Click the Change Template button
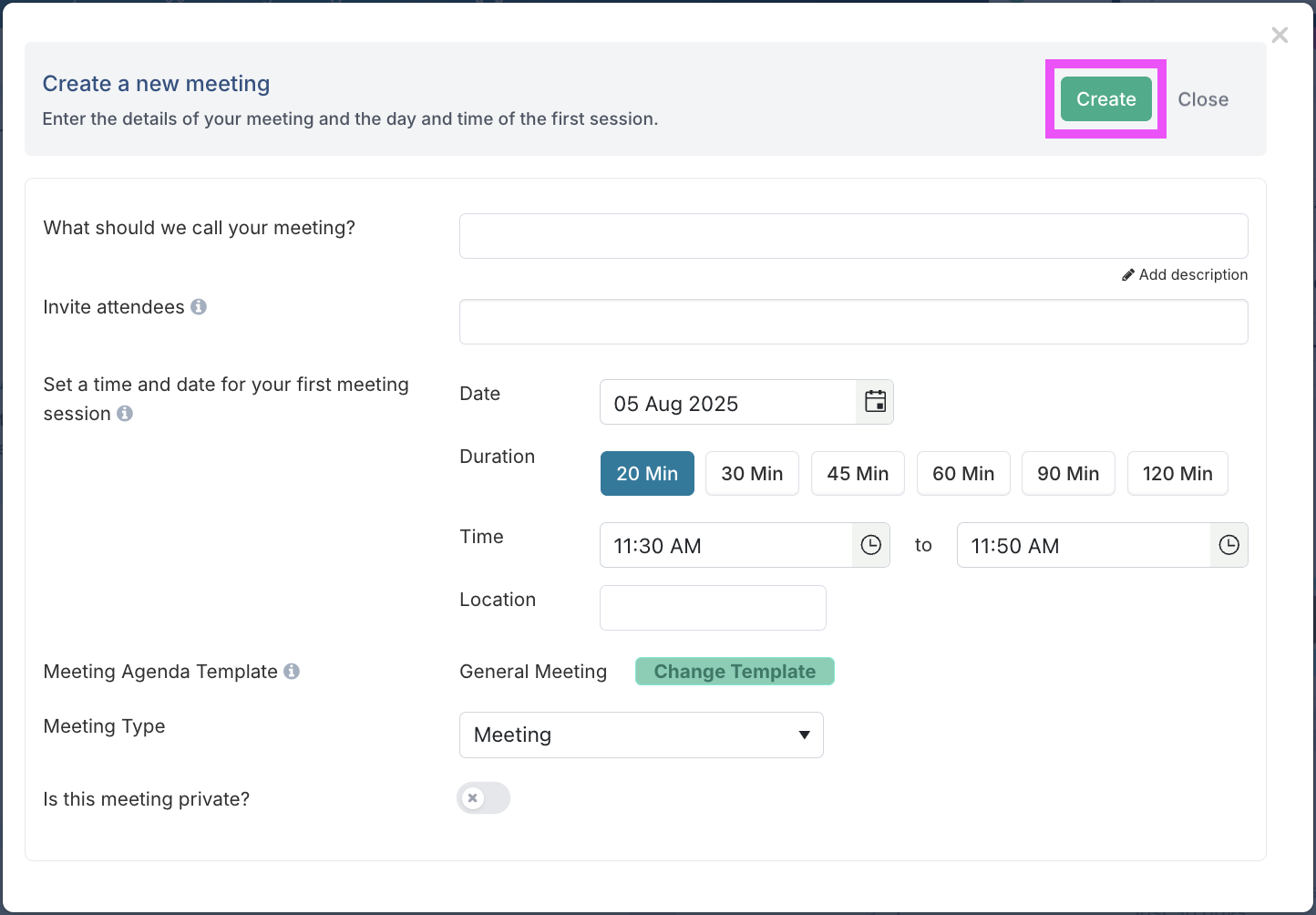The width and height of the screenshot is (1316, 915). point(735,672)
